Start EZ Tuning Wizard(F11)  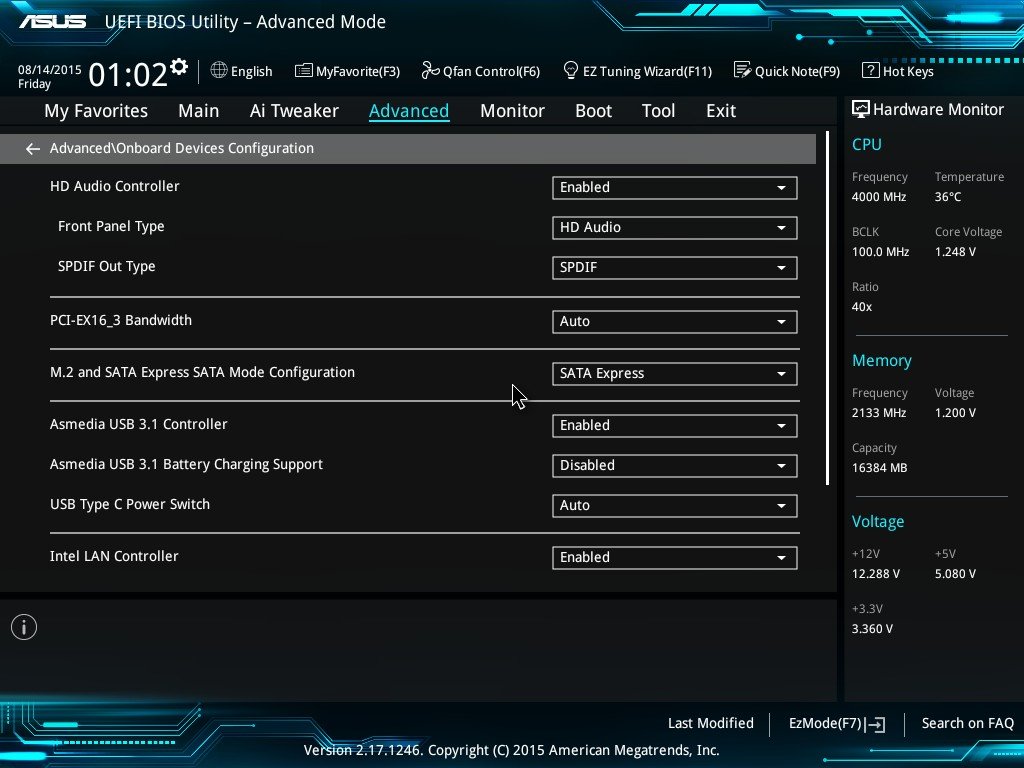click(x=637, y=71)
